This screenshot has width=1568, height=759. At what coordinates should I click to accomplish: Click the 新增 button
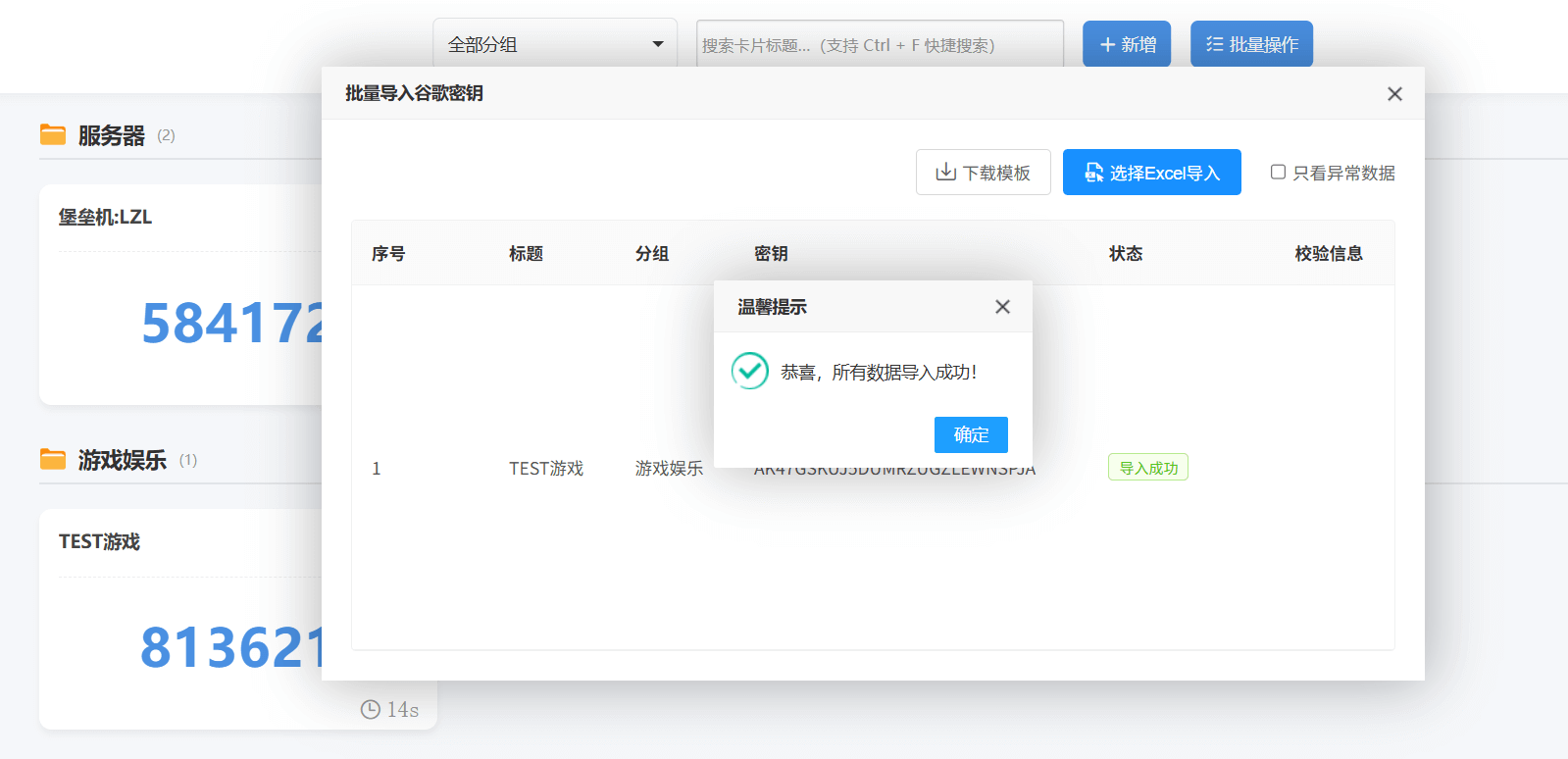pos(1127,44)
